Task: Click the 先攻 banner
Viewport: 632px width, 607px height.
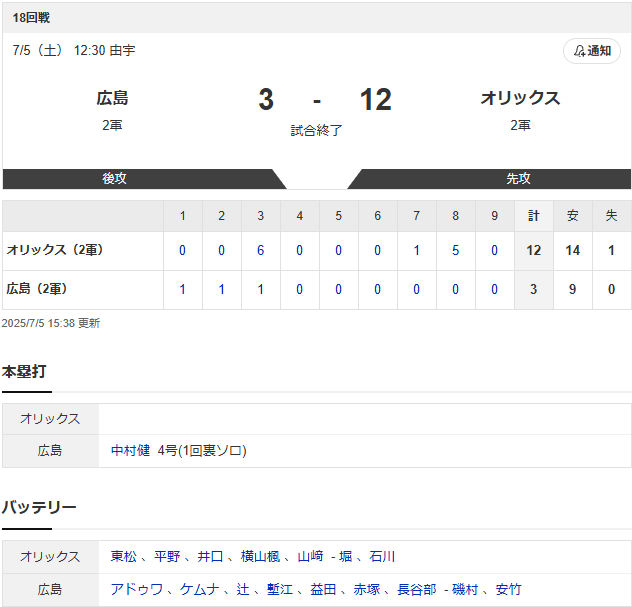Action: tap(518, 178)
